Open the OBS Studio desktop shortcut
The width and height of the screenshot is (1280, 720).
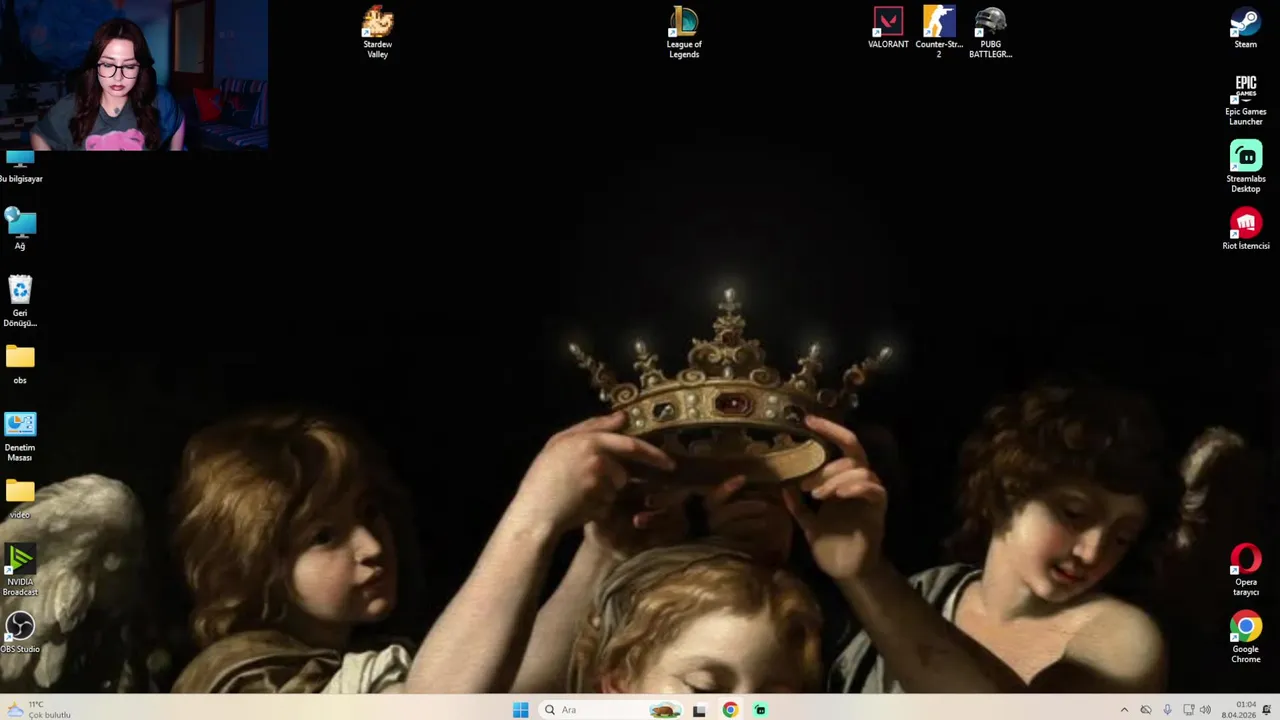pos(20,632)
